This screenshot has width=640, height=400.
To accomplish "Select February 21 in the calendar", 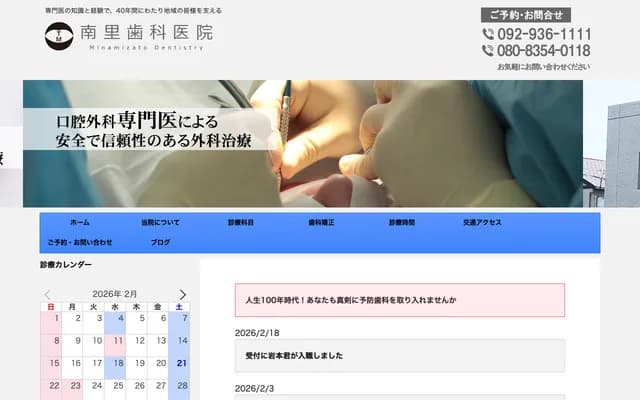I will pos(179,368).
